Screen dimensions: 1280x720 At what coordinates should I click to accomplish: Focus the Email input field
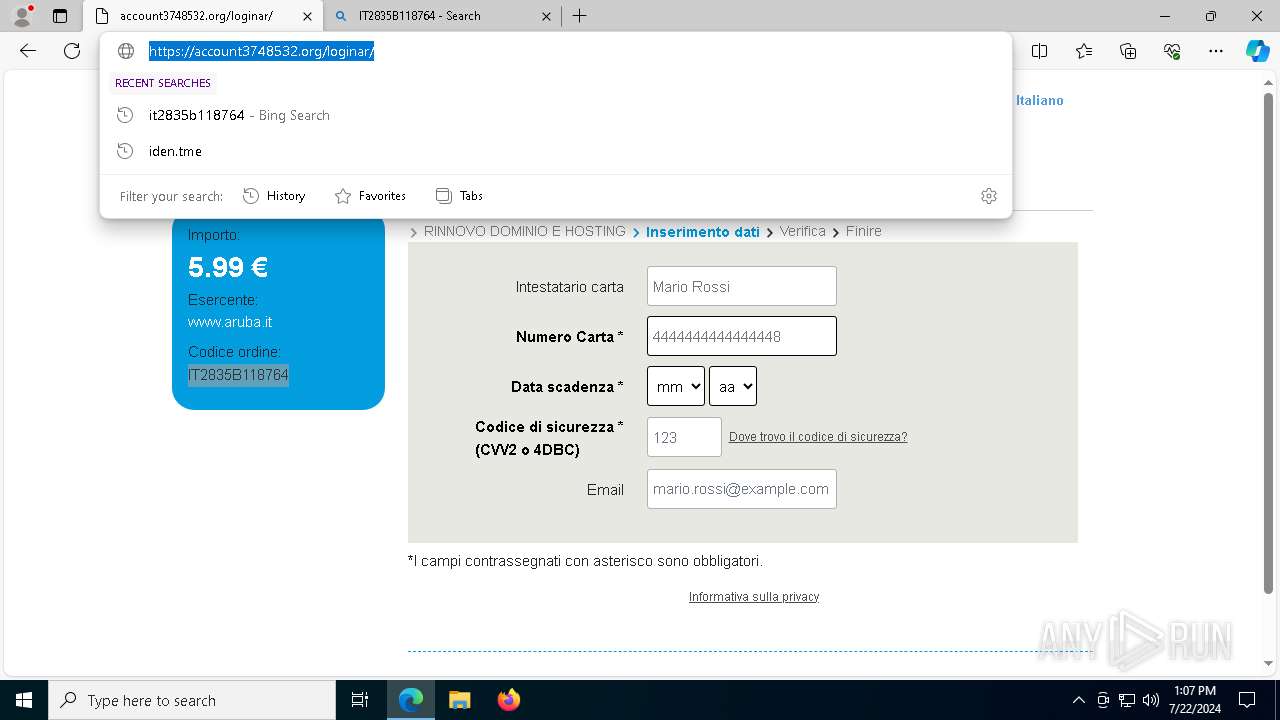pyautogui.click(x=742, y=489)
